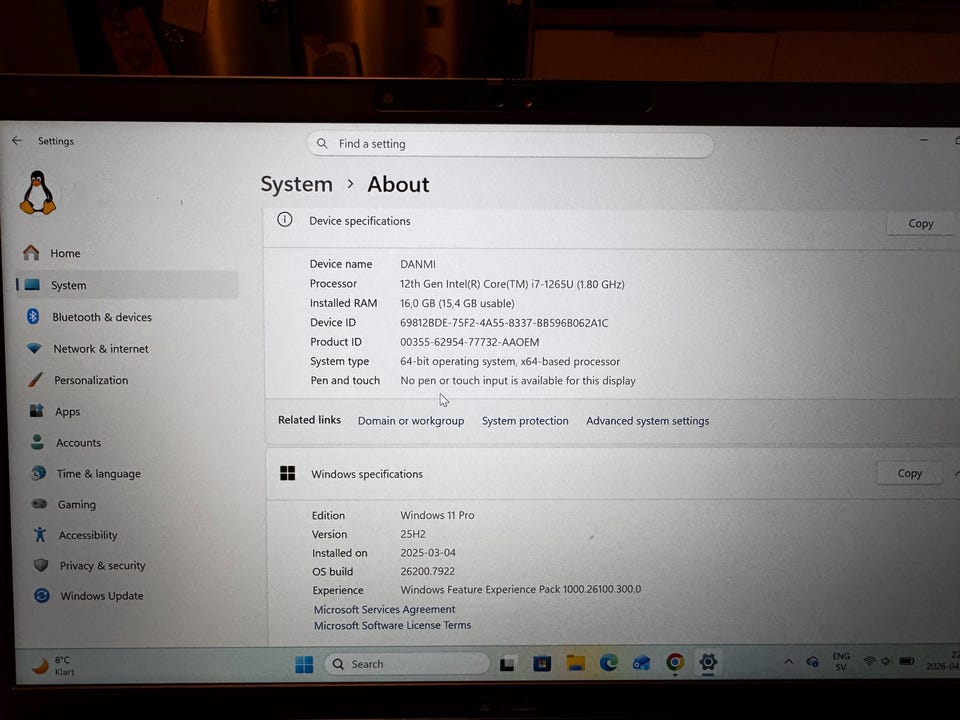
Task: Open Task View from the taskbar
Action: 507,664
